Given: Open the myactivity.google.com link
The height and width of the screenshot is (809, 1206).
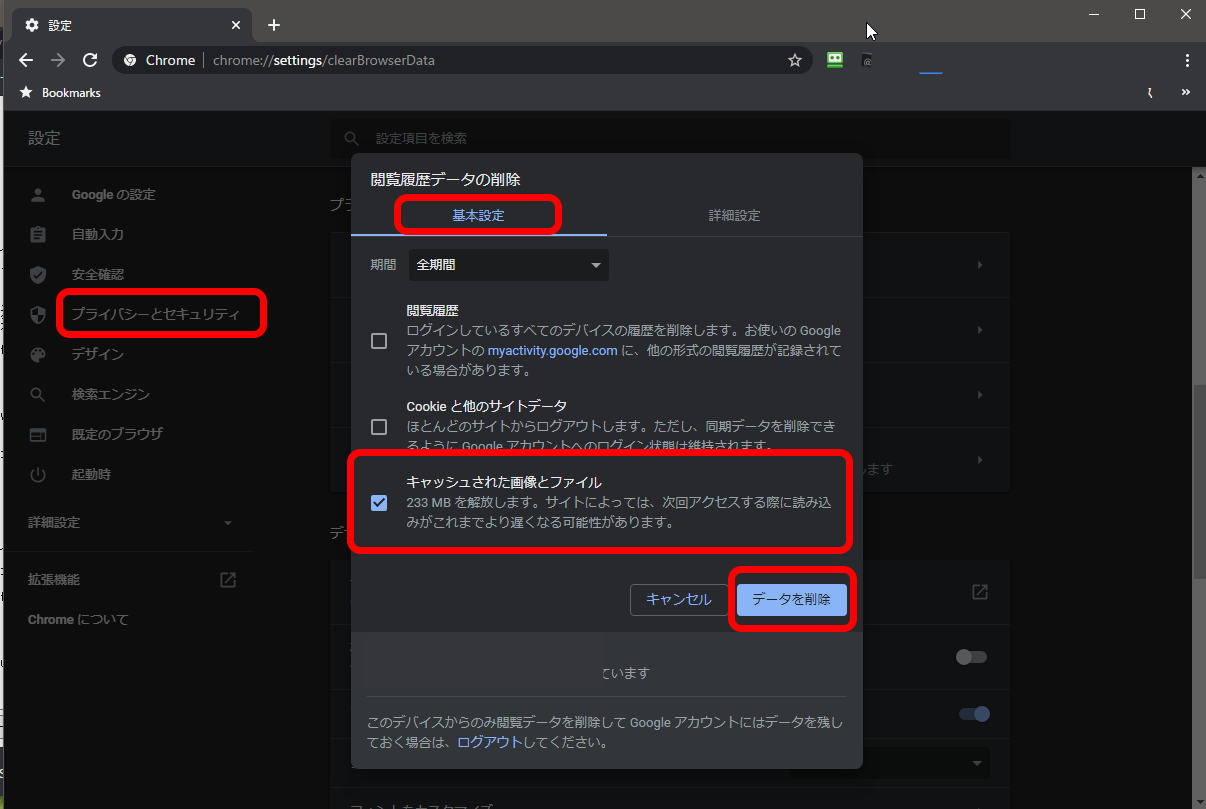Looking at the screenshot, I should pos(550,351).
